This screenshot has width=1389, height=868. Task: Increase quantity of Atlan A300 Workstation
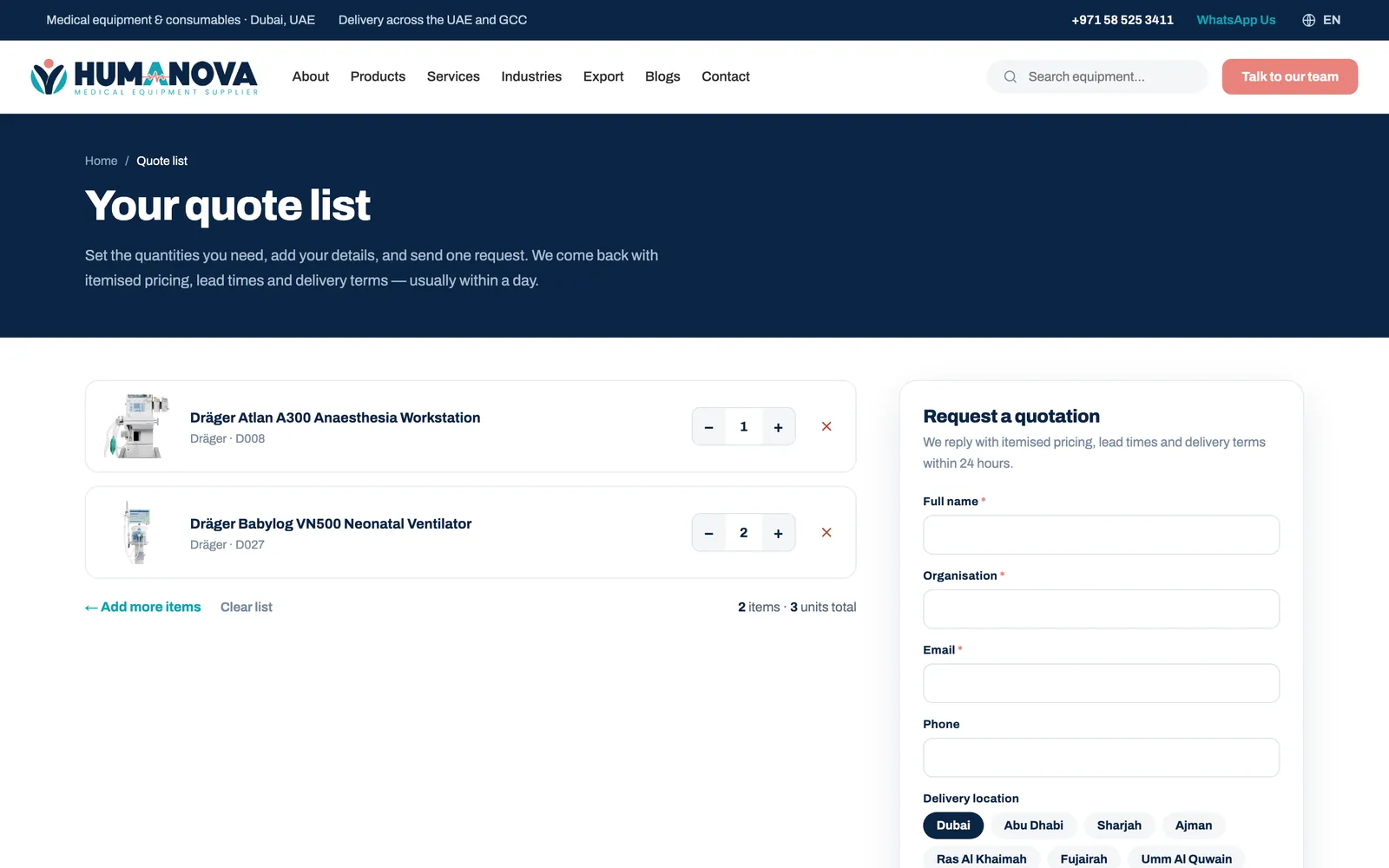778,426
